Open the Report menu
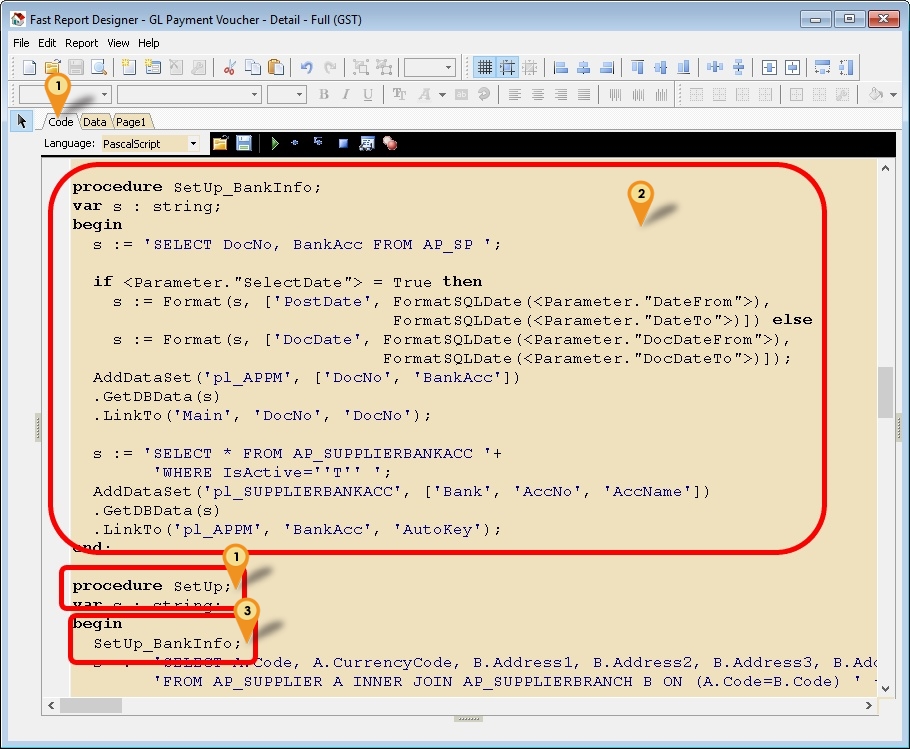This screenshot has height=749, width=910. click(81, 43)
